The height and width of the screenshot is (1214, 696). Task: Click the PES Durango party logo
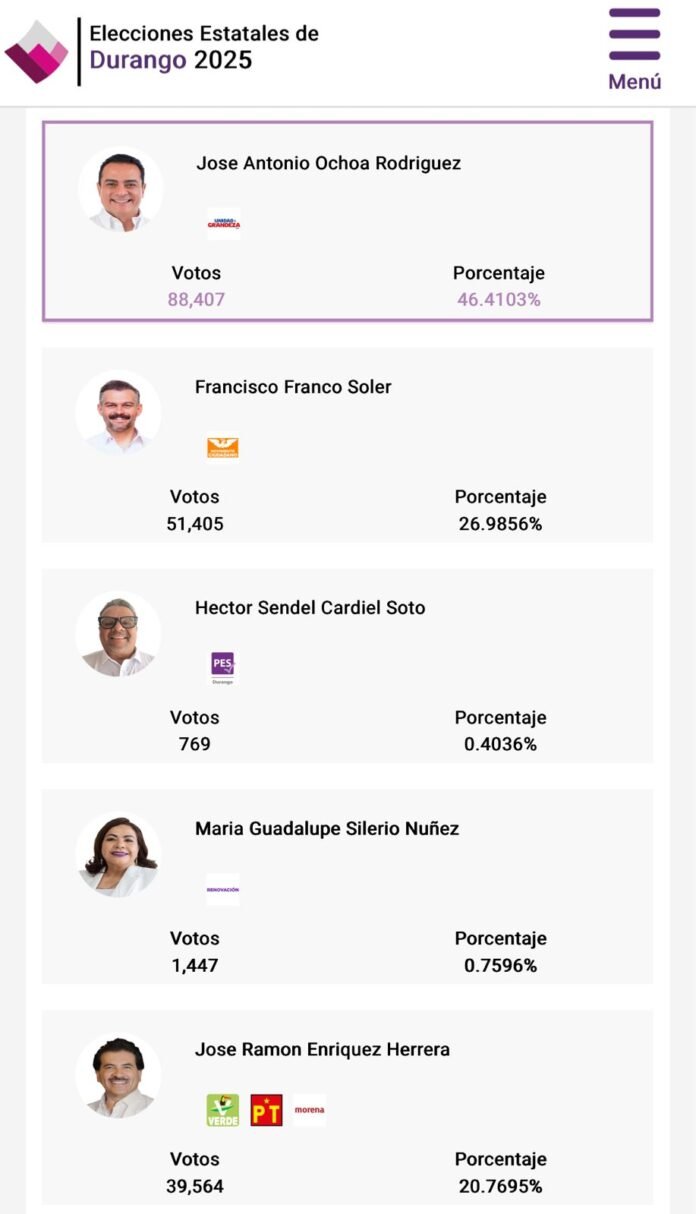(223, 668)
